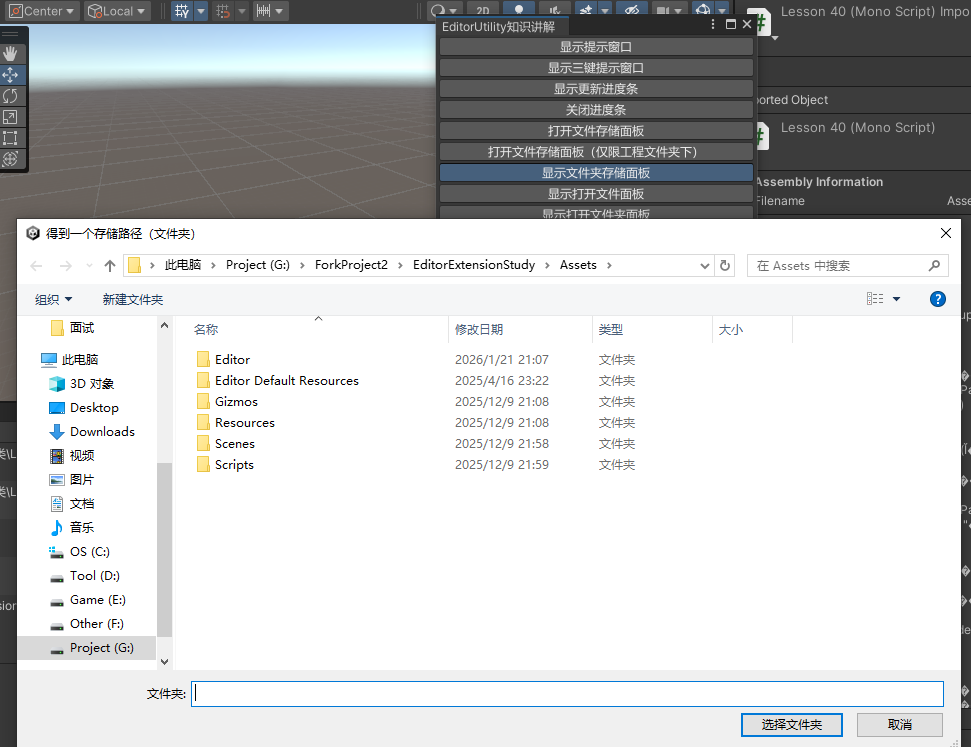971x747 pixels.
Task: Click 新建文件夹 (New folder) in toolbar
Action: pyautogui.click(x=132, y=299)
